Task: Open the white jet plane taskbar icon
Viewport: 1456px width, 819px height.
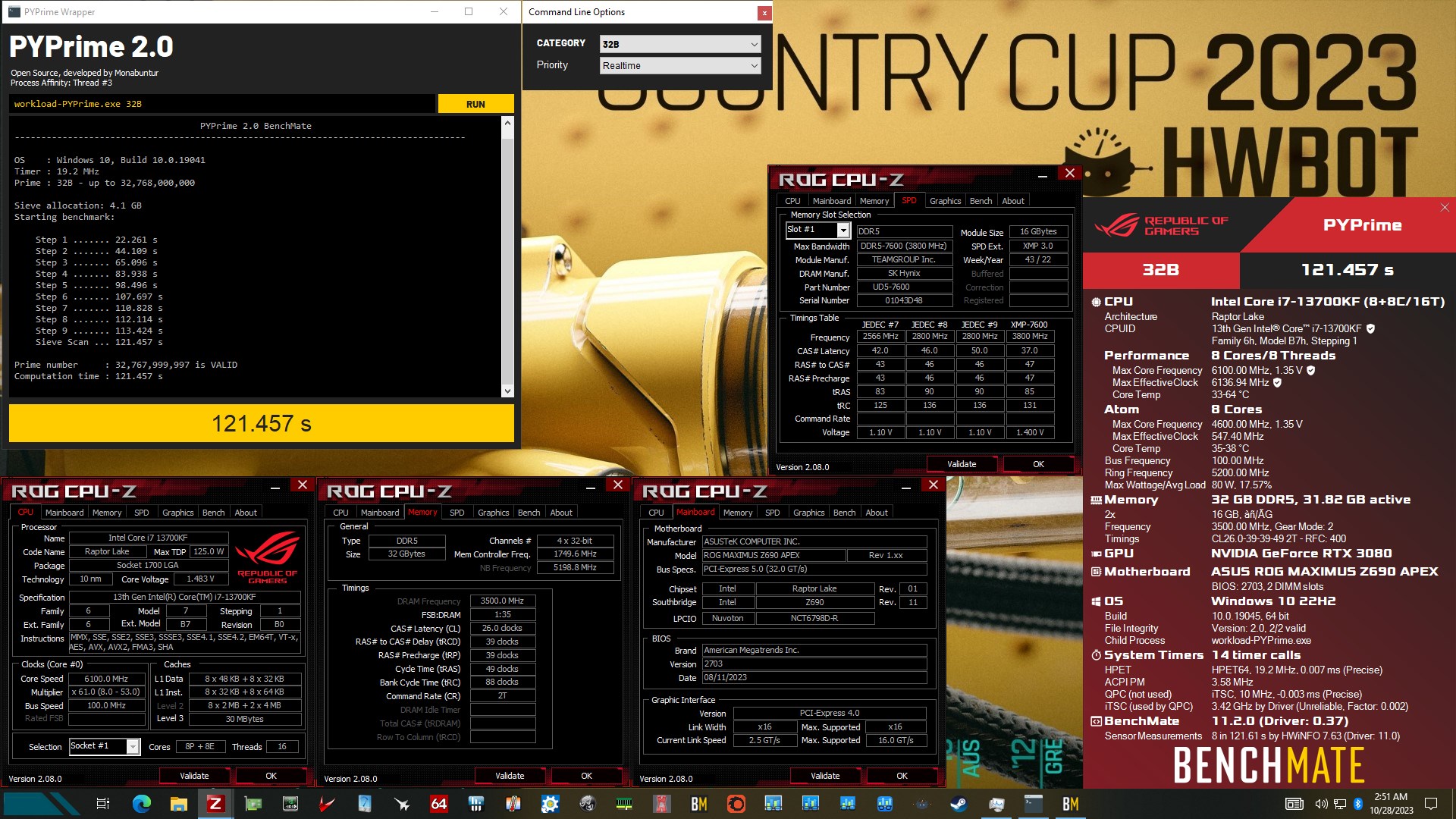Action: click(401, 804)
